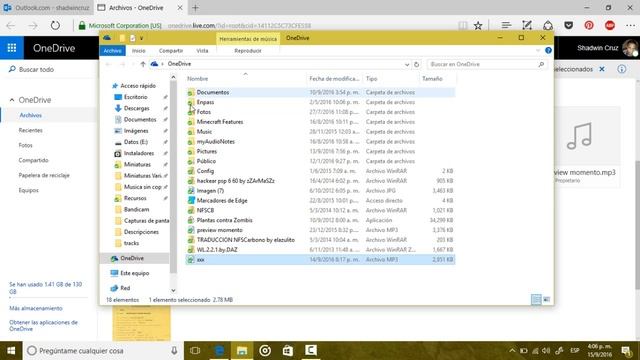Open the Inicio ribbon tab
The width and height of the screenshot is (640, 360).
pos(139,51)
